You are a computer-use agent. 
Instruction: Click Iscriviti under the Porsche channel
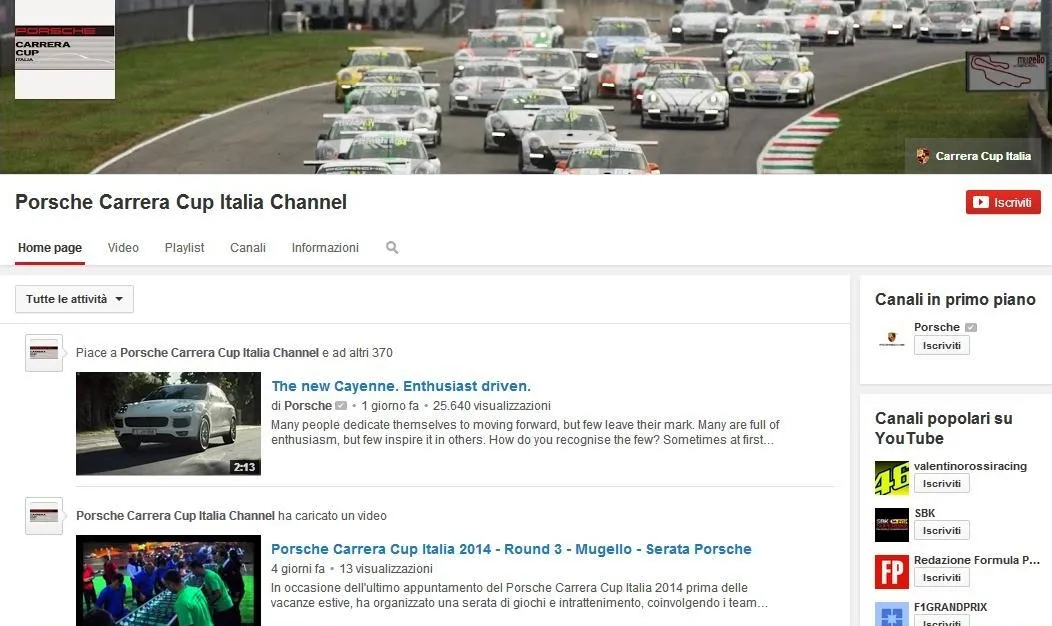pyautogui.click(x=941, y=345)
